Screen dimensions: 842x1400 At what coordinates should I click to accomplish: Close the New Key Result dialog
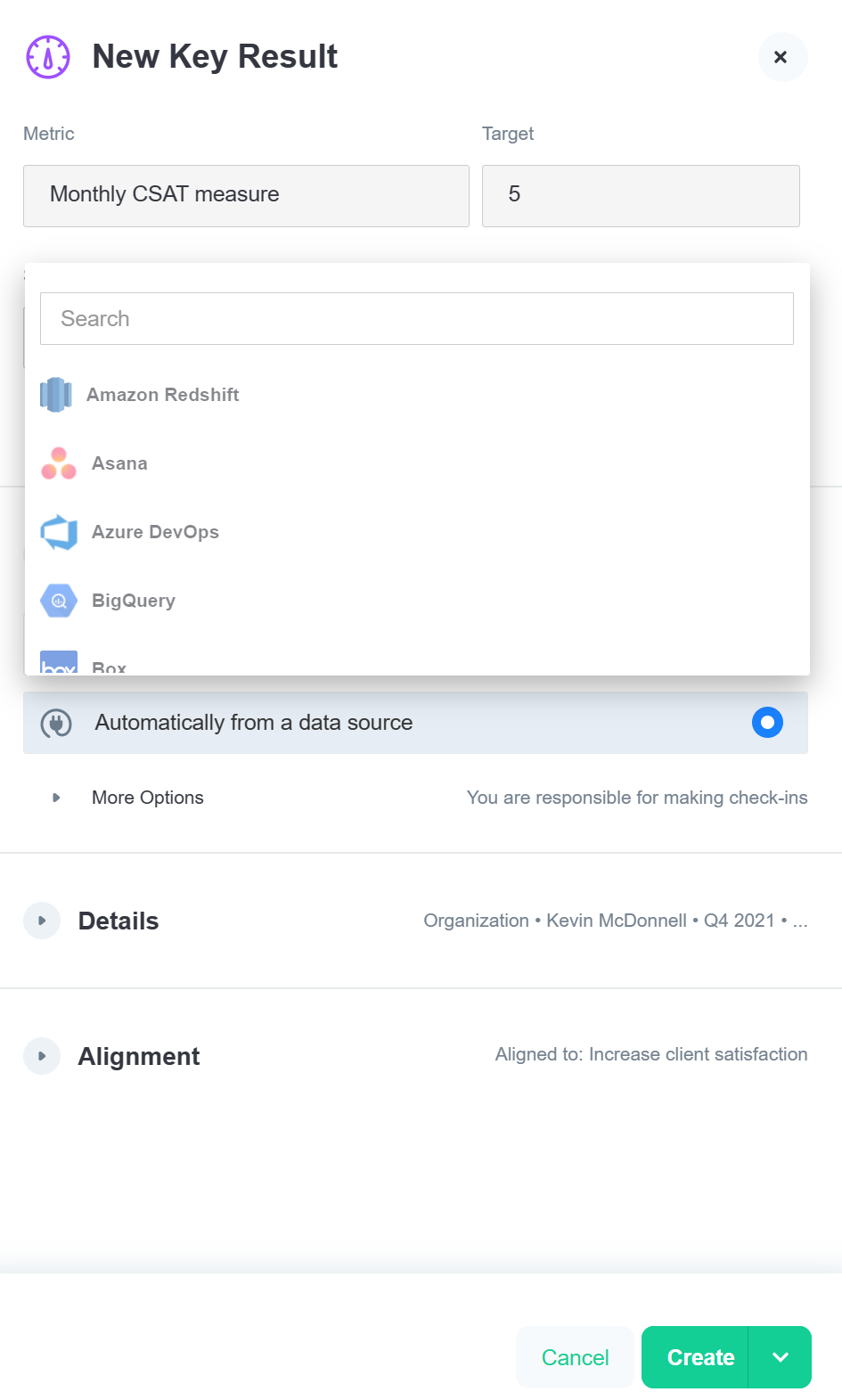(781, 56)
